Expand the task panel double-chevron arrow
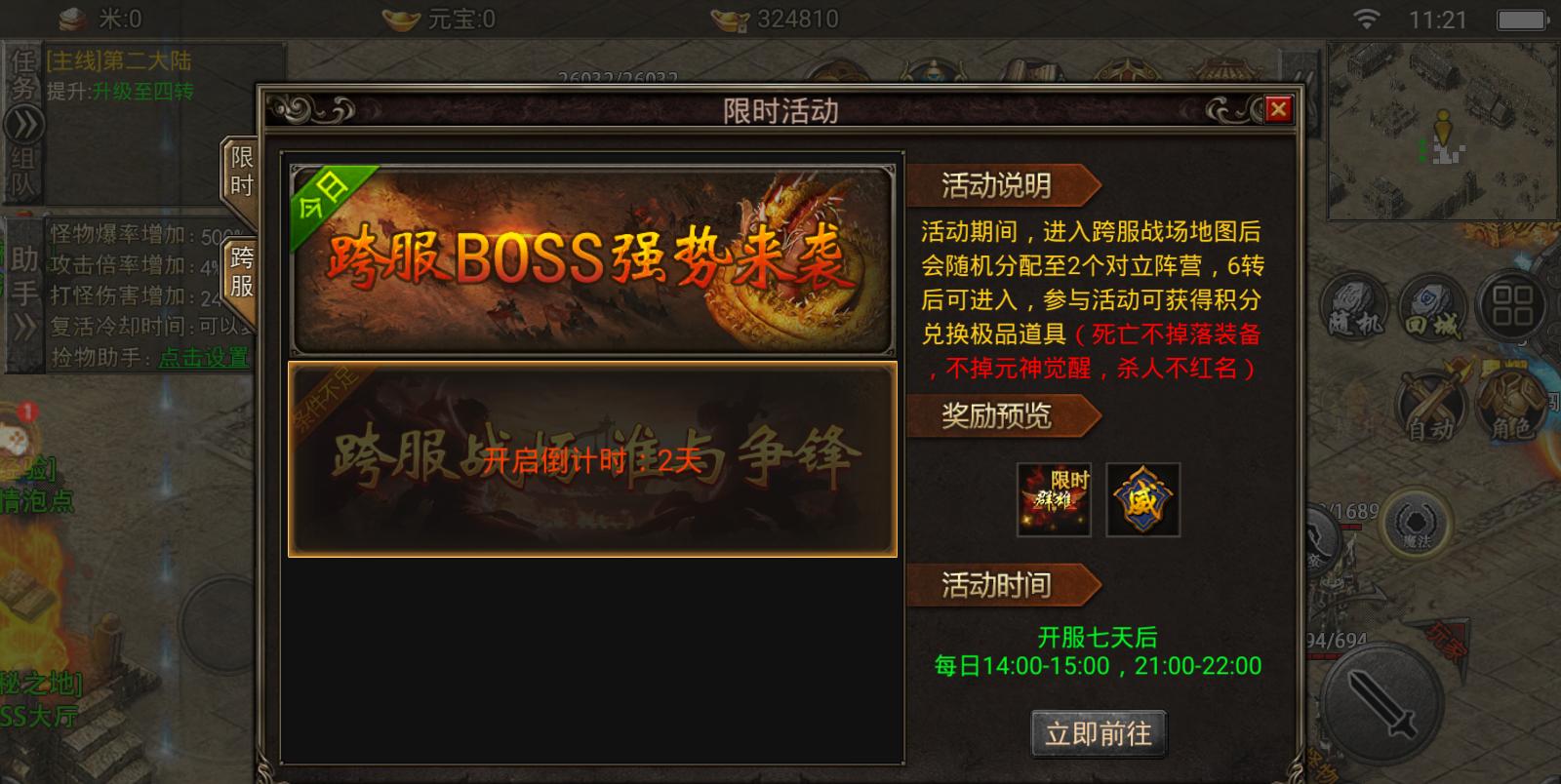 tap(23, 125)
